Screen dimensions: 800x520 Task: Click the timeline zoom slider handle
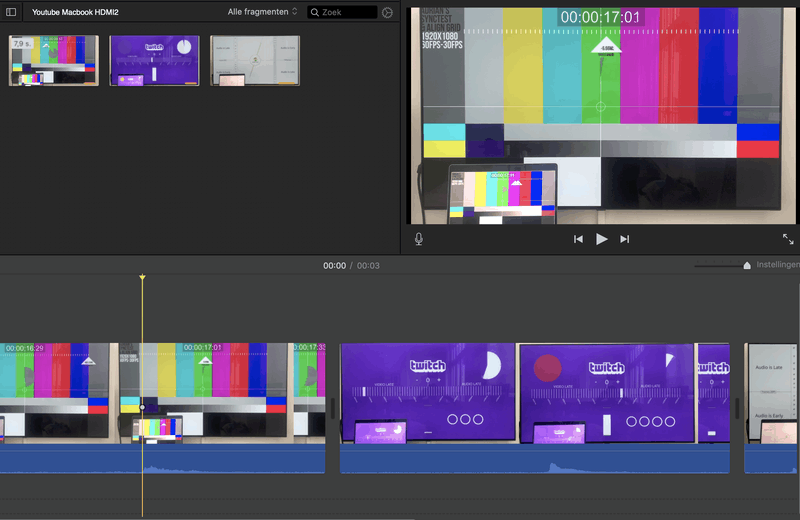click(747, 265)
